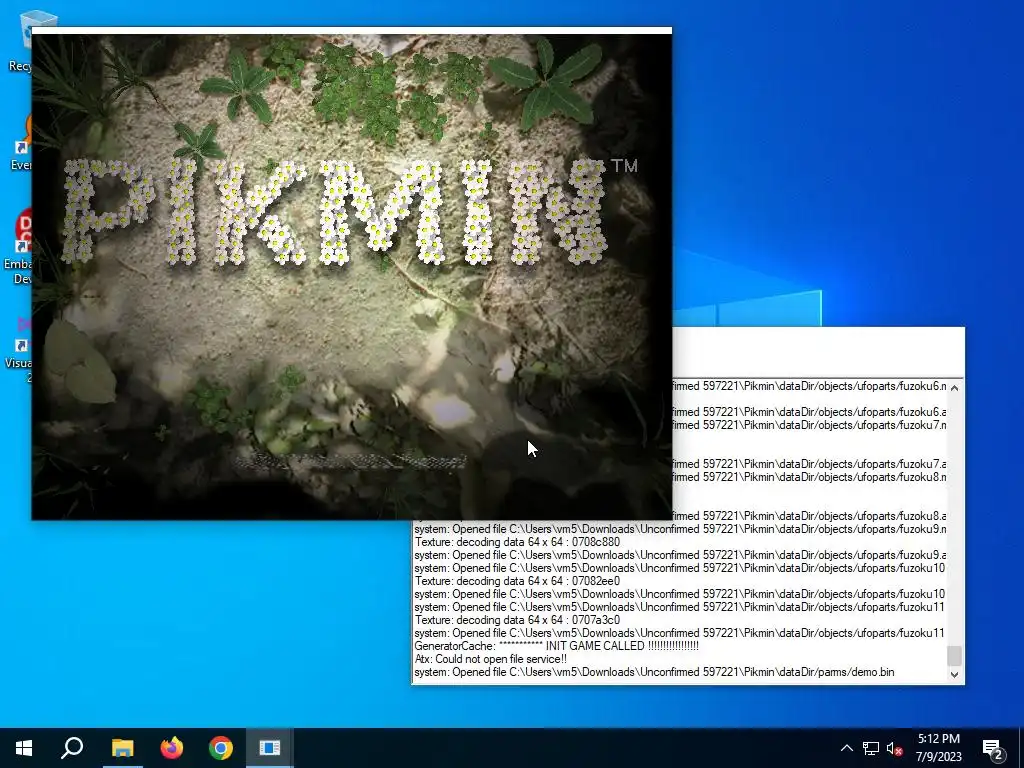Click the log line ending in fuzoku8.n
Viewport: 1024px width, 768px height.
point(809,477)
